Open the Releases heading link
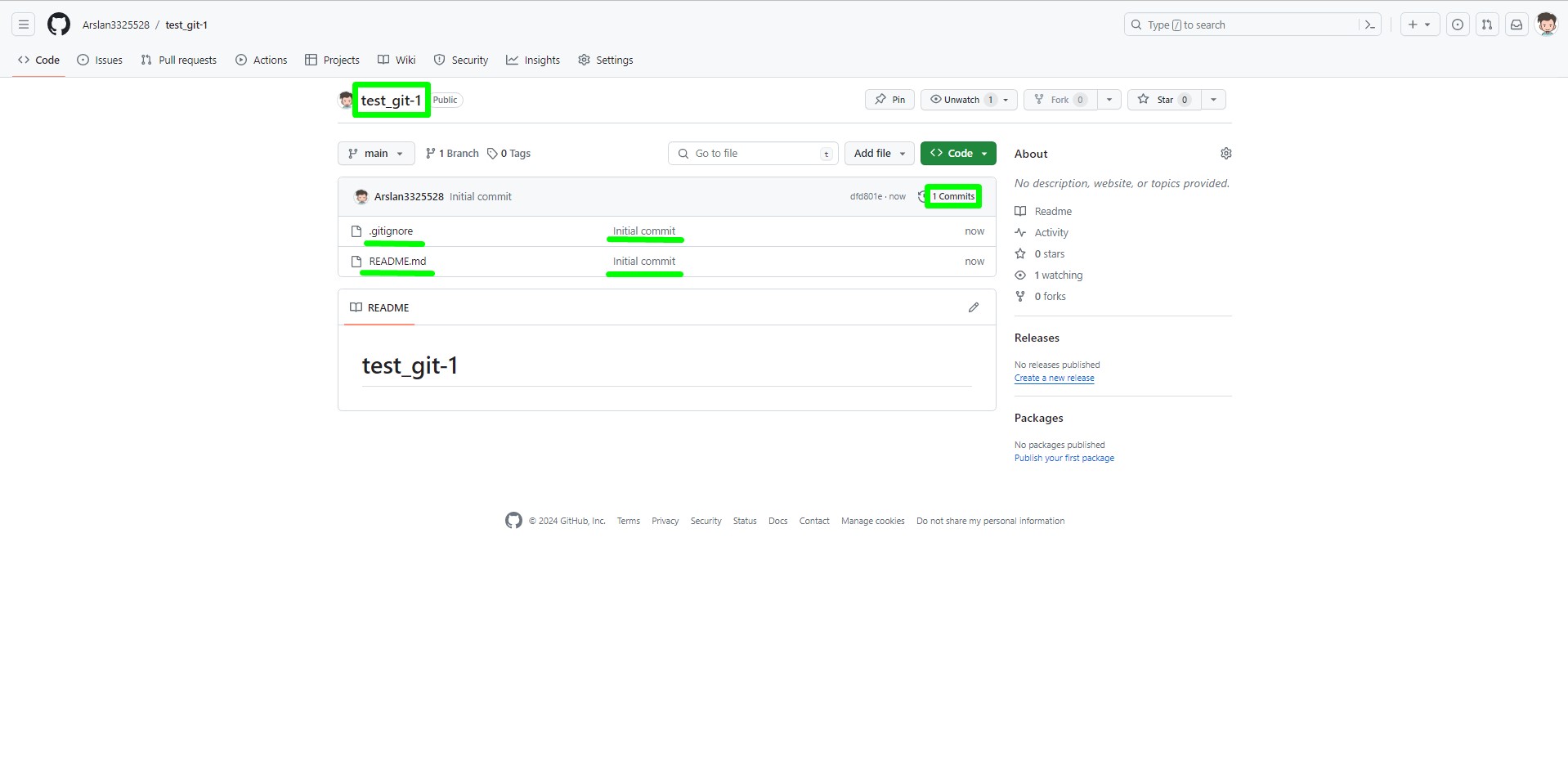This screenshot has height=766, width=1568. (x=1037, y=338)
